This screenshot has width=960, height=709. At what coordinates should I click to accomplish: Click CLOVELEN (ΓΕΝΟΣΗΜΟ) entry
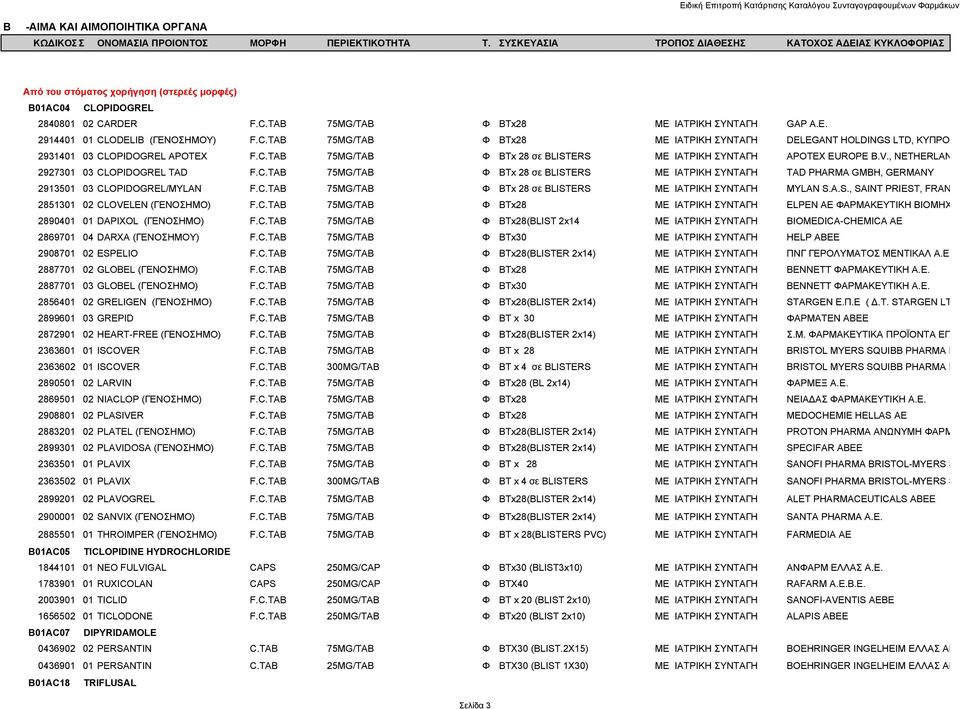pos(154,204)
